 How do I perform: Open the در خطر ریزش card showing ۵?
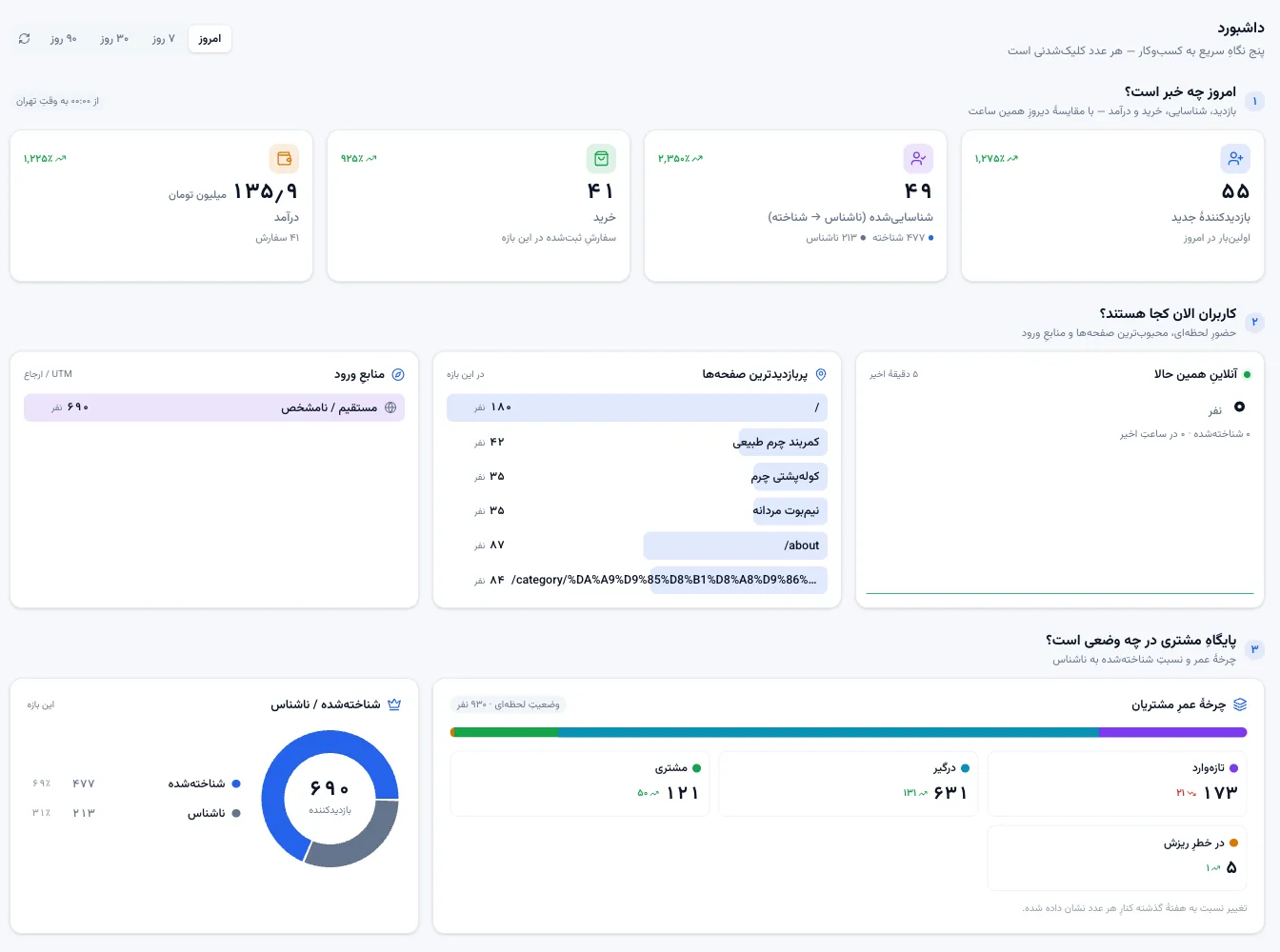[x=1118, y=858]
